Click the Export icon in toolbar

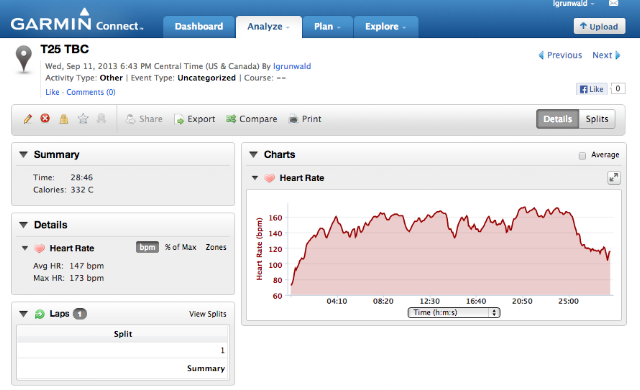coord(179,119)
